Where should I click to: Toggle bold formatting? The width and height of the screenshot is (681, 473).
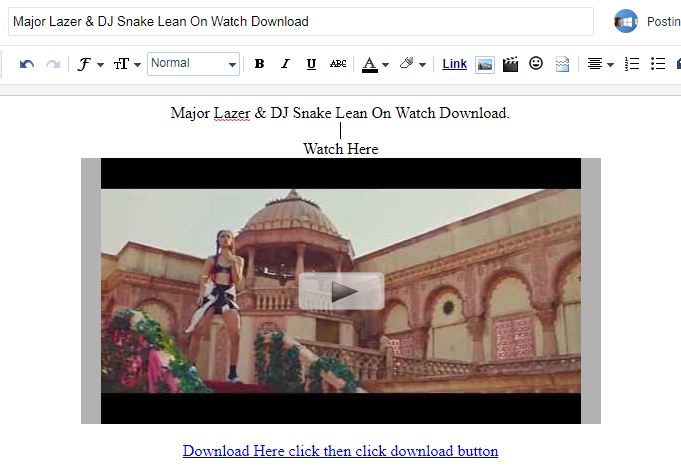[259, 64]
